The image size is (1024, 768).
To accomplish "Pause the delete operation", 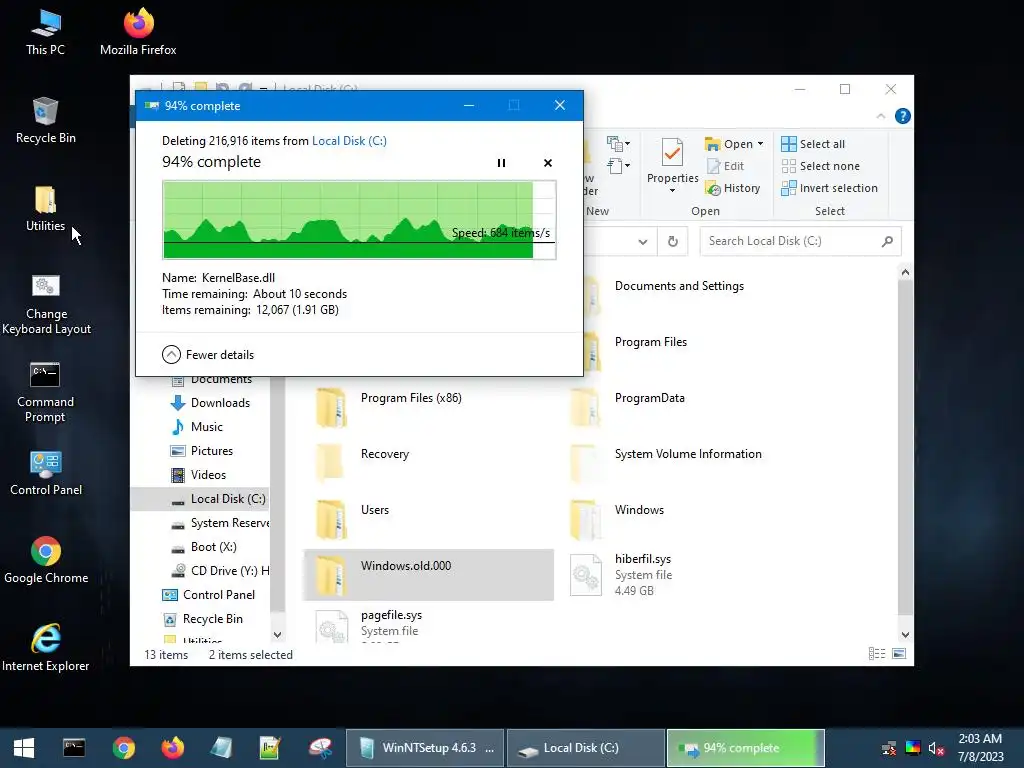I will coord(501,163).
